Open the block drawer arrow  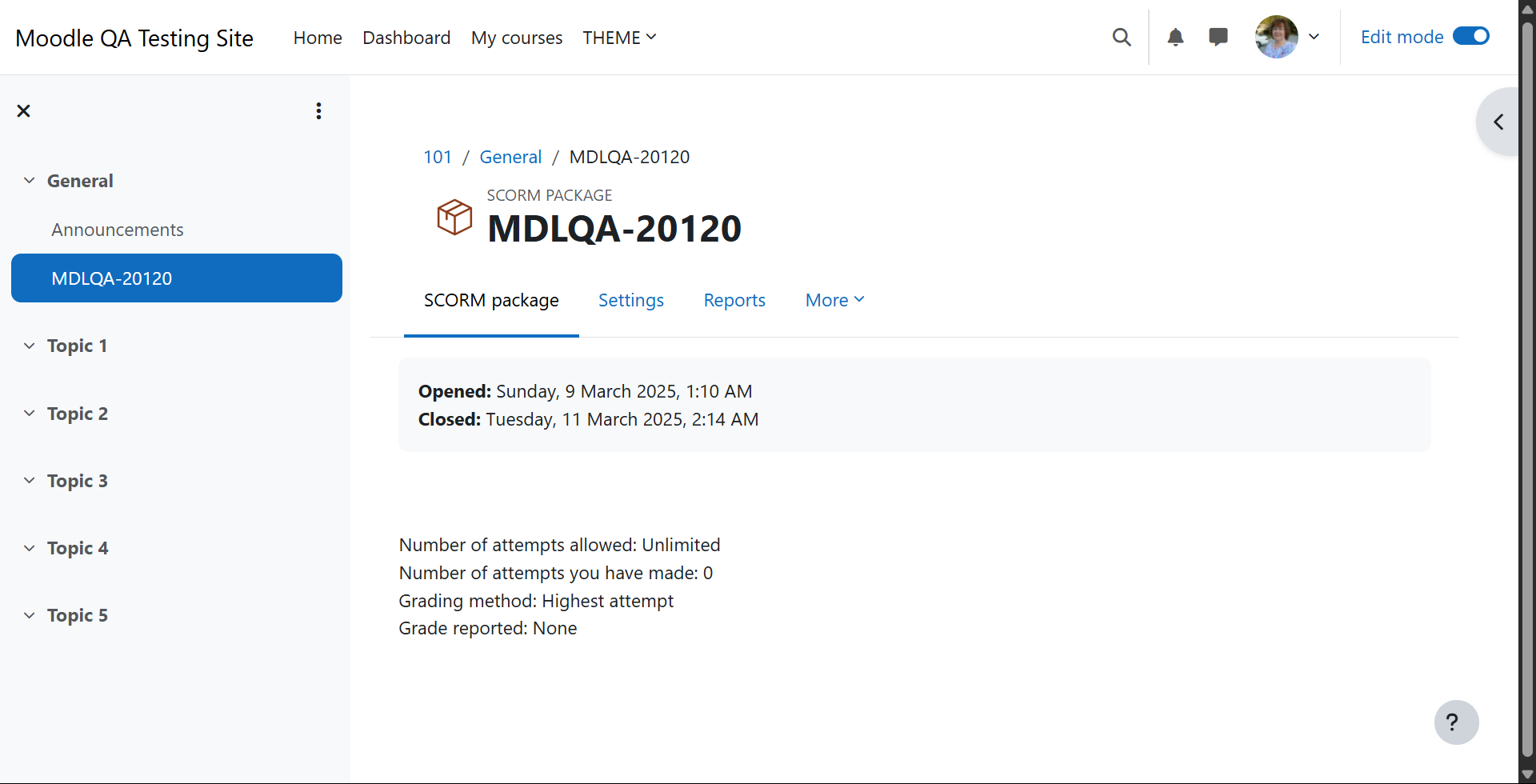point(1498,122)
